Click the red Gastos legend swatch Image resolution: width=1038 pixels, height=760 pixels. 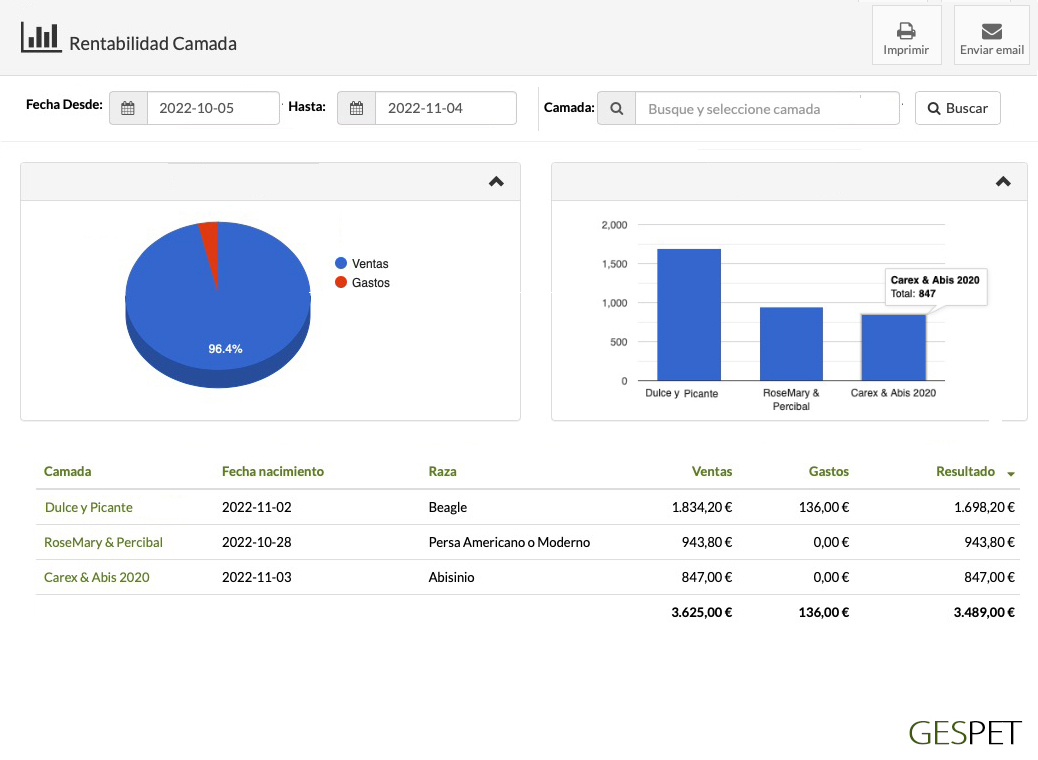[x=341, y=283]
